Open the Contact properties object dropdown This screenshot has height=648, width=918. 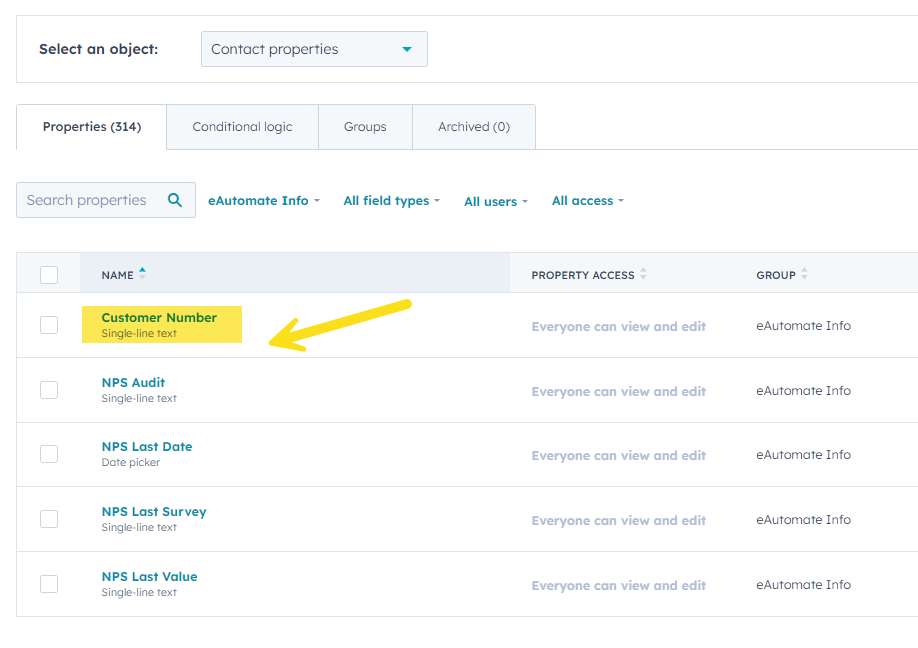pos(314,49)
